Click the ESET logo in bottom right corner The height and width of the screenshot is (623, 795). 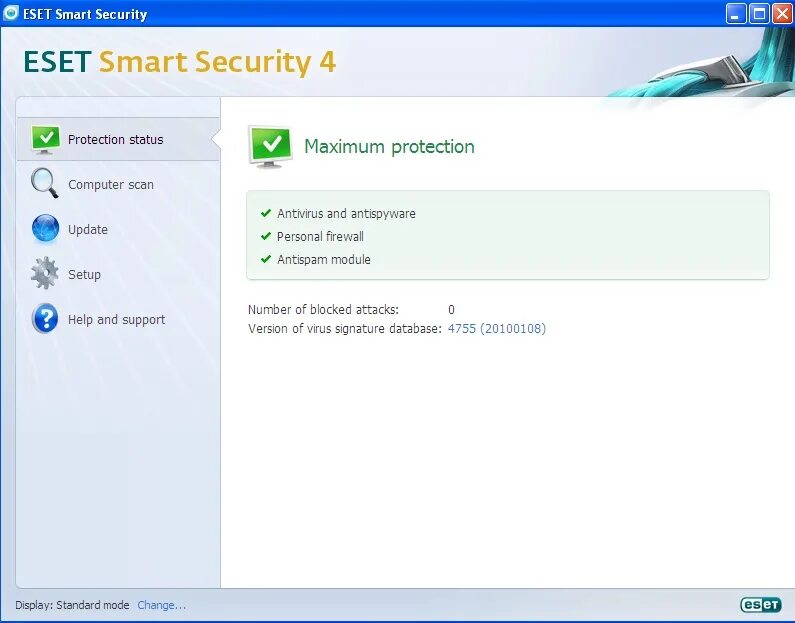[x=761, y=604]
